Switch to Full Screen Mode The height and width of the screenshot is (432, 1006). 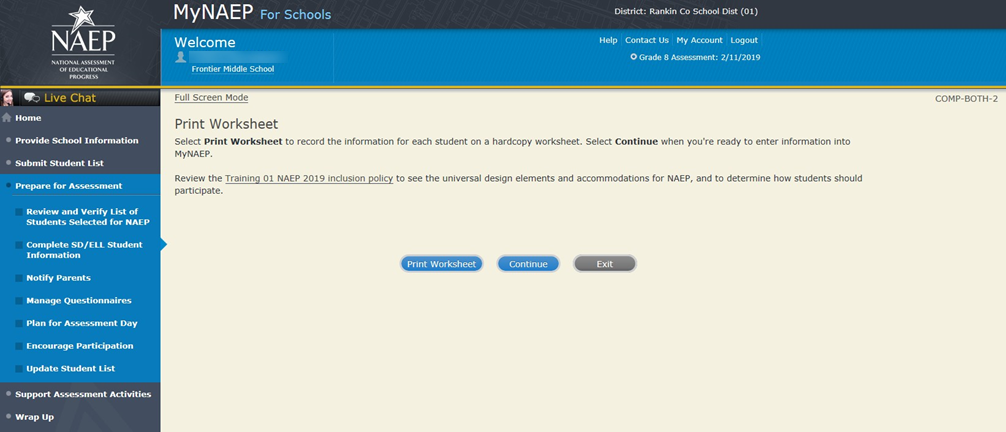(x=211, y=98)
